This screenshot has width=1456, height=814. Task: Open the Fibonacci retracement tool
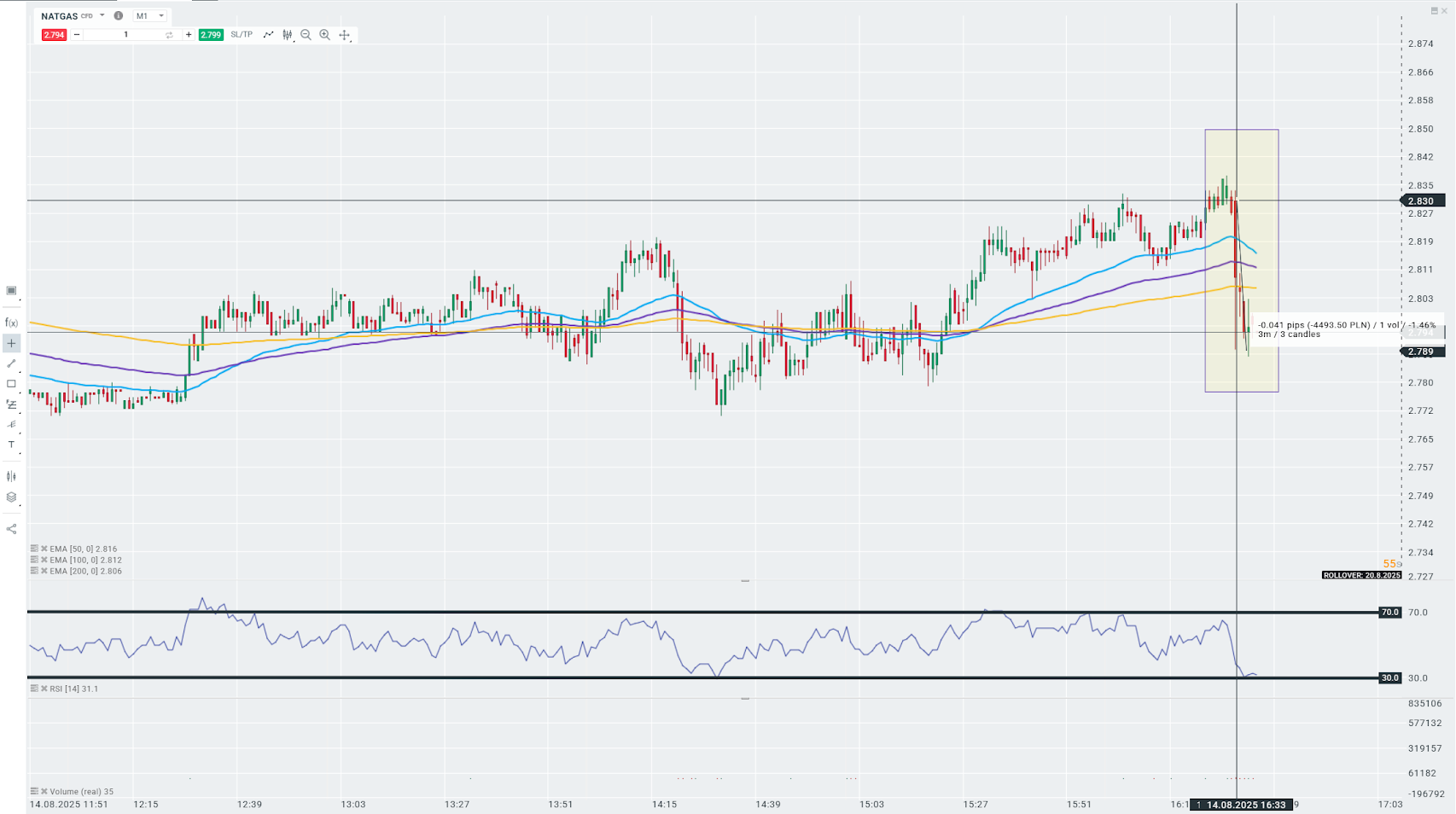coord(11,404)
